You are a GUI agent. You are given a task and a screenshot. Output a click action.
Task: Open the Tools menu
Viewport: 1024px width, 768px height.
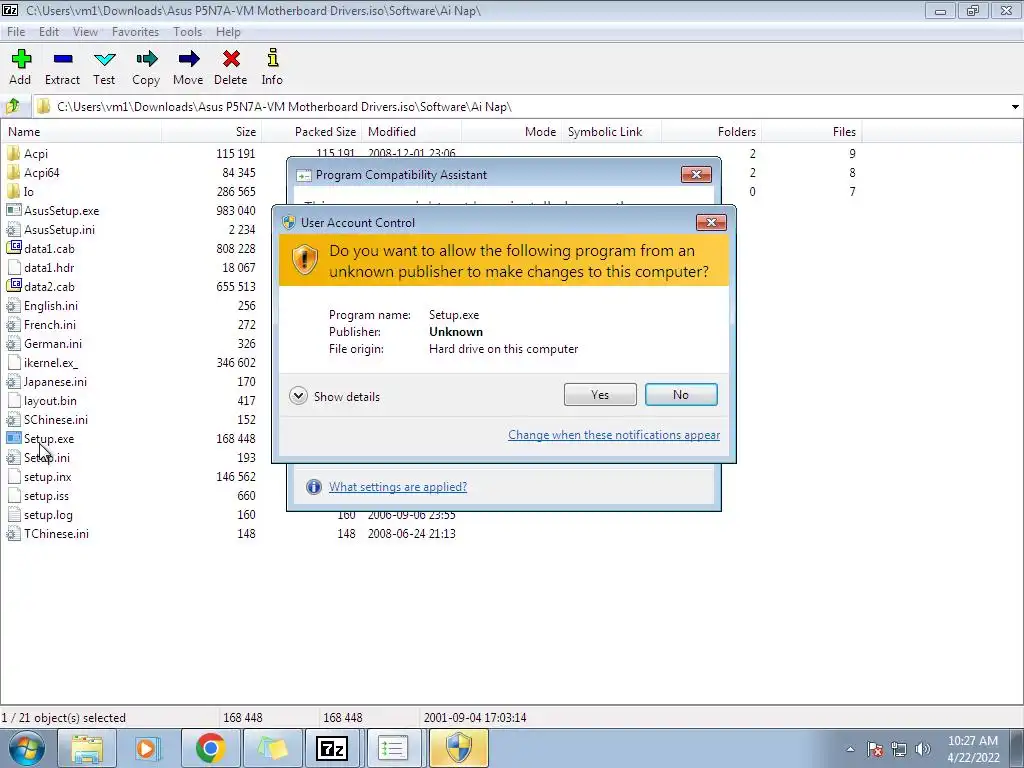click(187, 31)
